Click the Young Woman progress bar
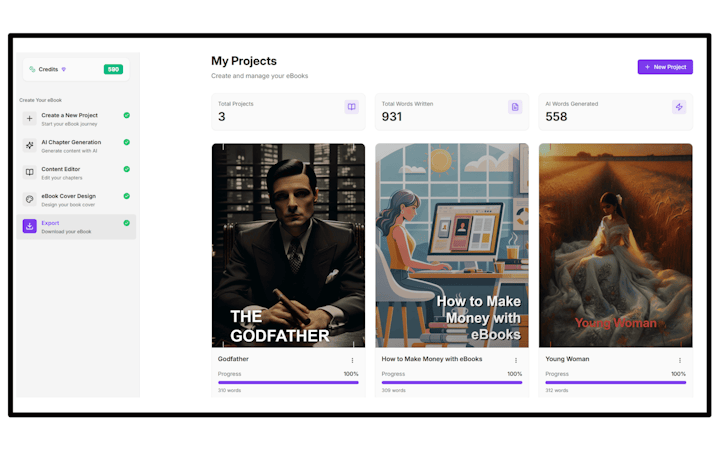The height and width of the screenshot is (450, 720). 616,382
